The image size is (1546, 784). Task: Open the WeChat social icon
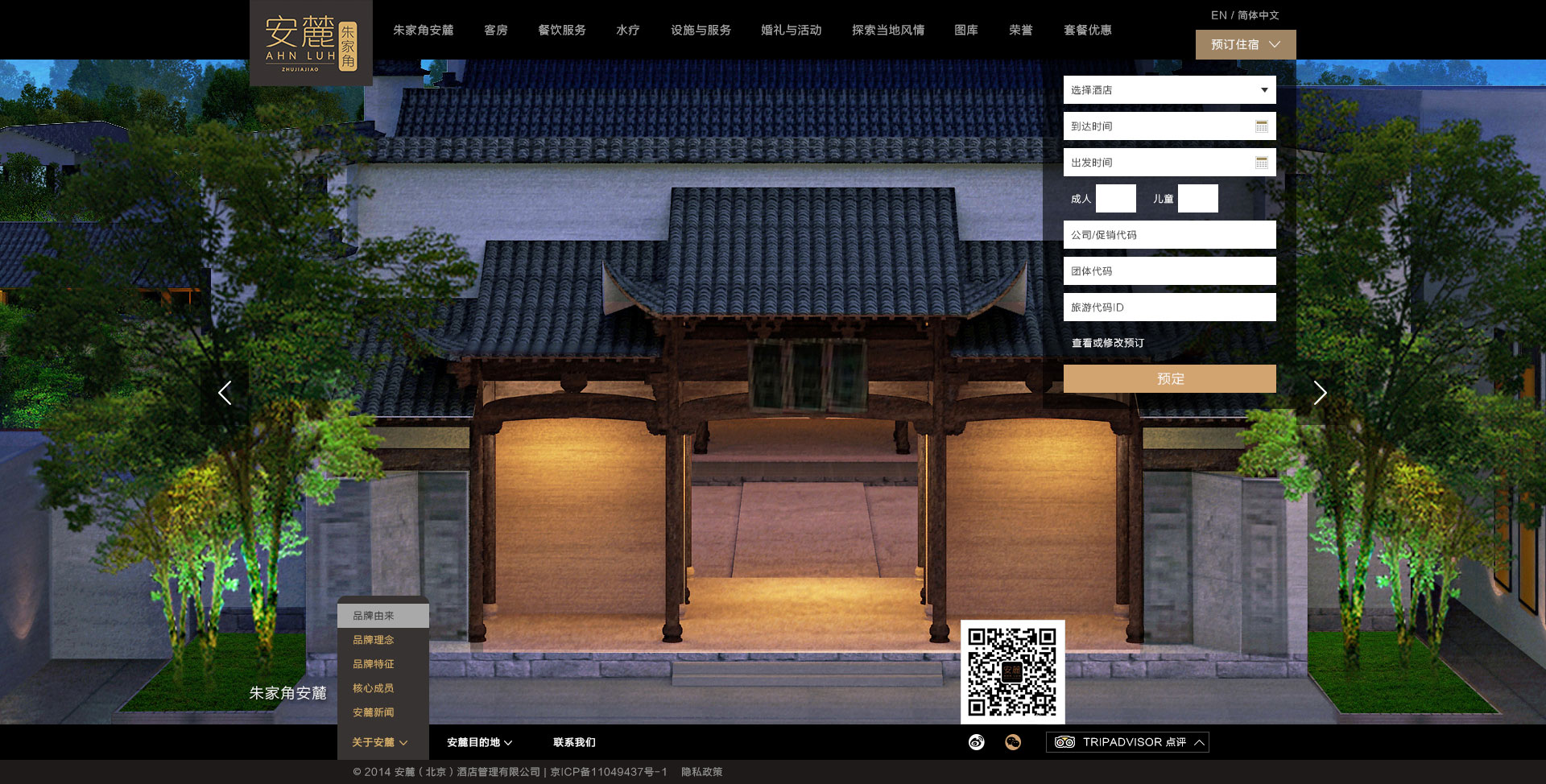point(1013,742)
